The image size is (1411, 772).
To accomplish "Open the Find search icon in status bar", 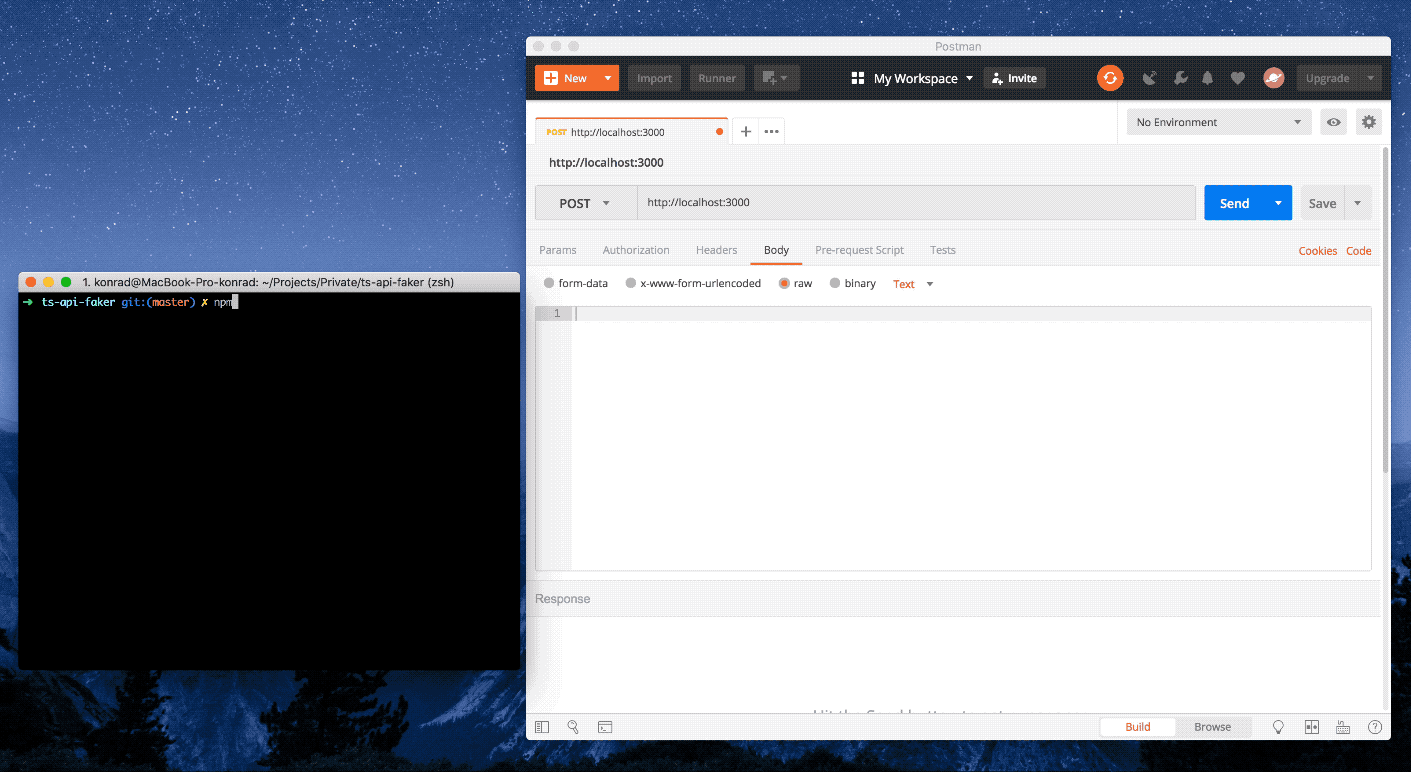I will pyautogui.click(x=573, y=727).
